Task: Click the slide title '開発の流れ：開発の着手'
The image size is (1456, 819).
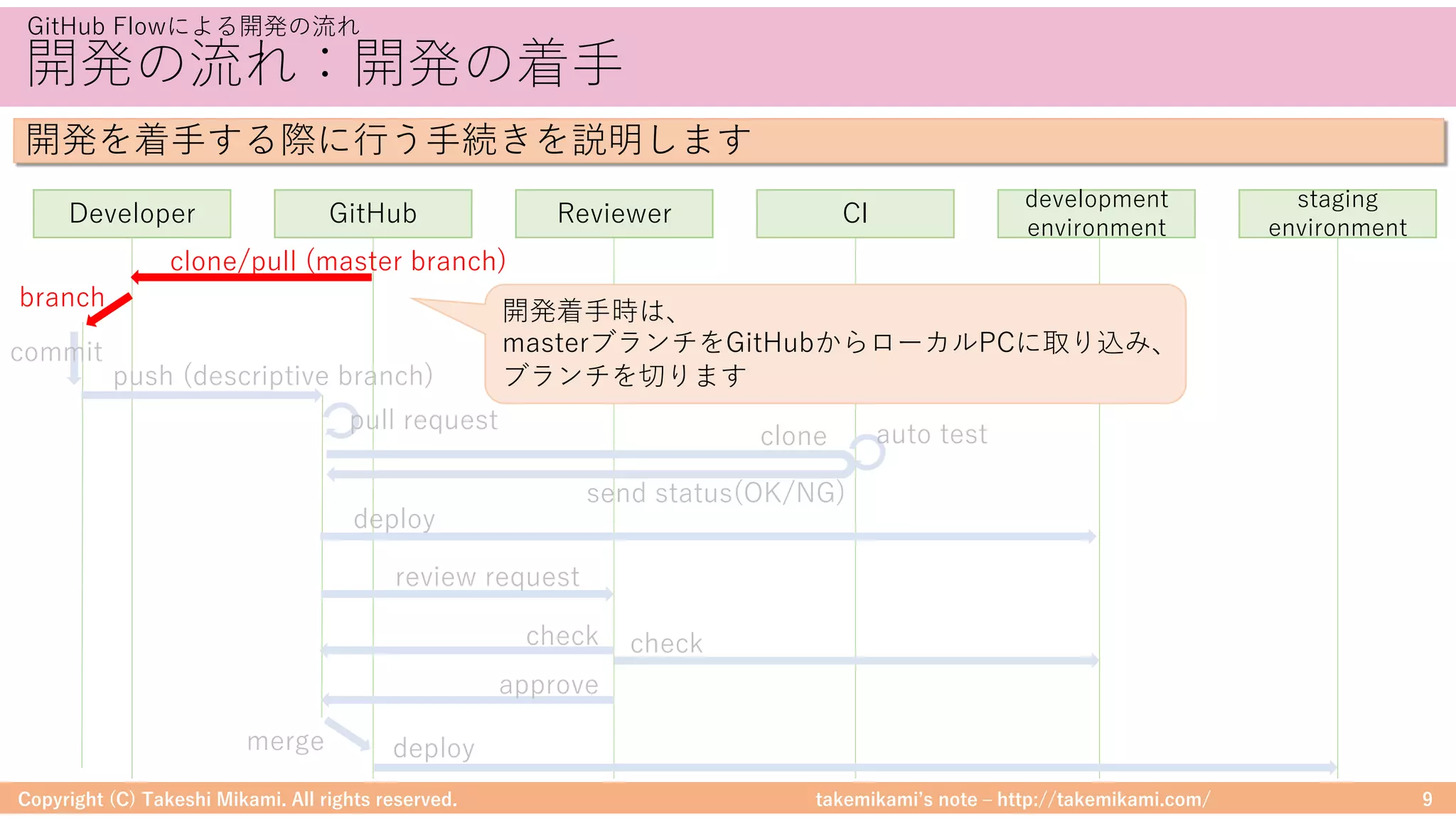Action: 325,64
